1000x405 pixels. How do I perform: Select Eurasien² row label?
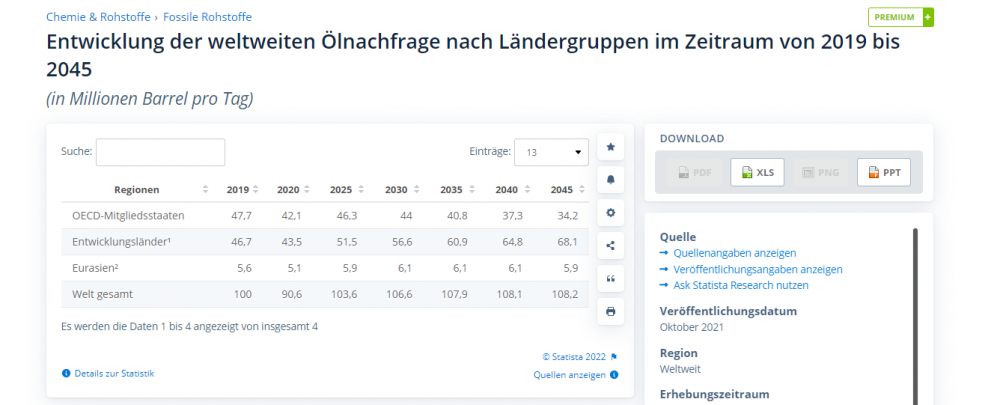[96, 268]
